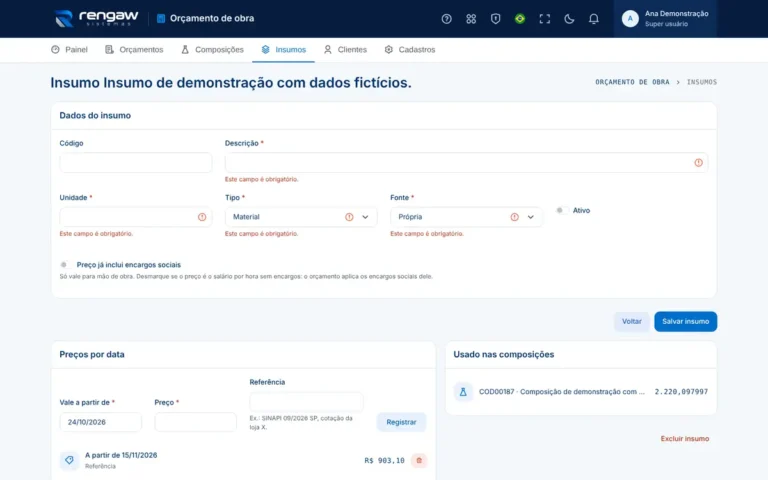Click the Orçamento de obra module icon

161,19
